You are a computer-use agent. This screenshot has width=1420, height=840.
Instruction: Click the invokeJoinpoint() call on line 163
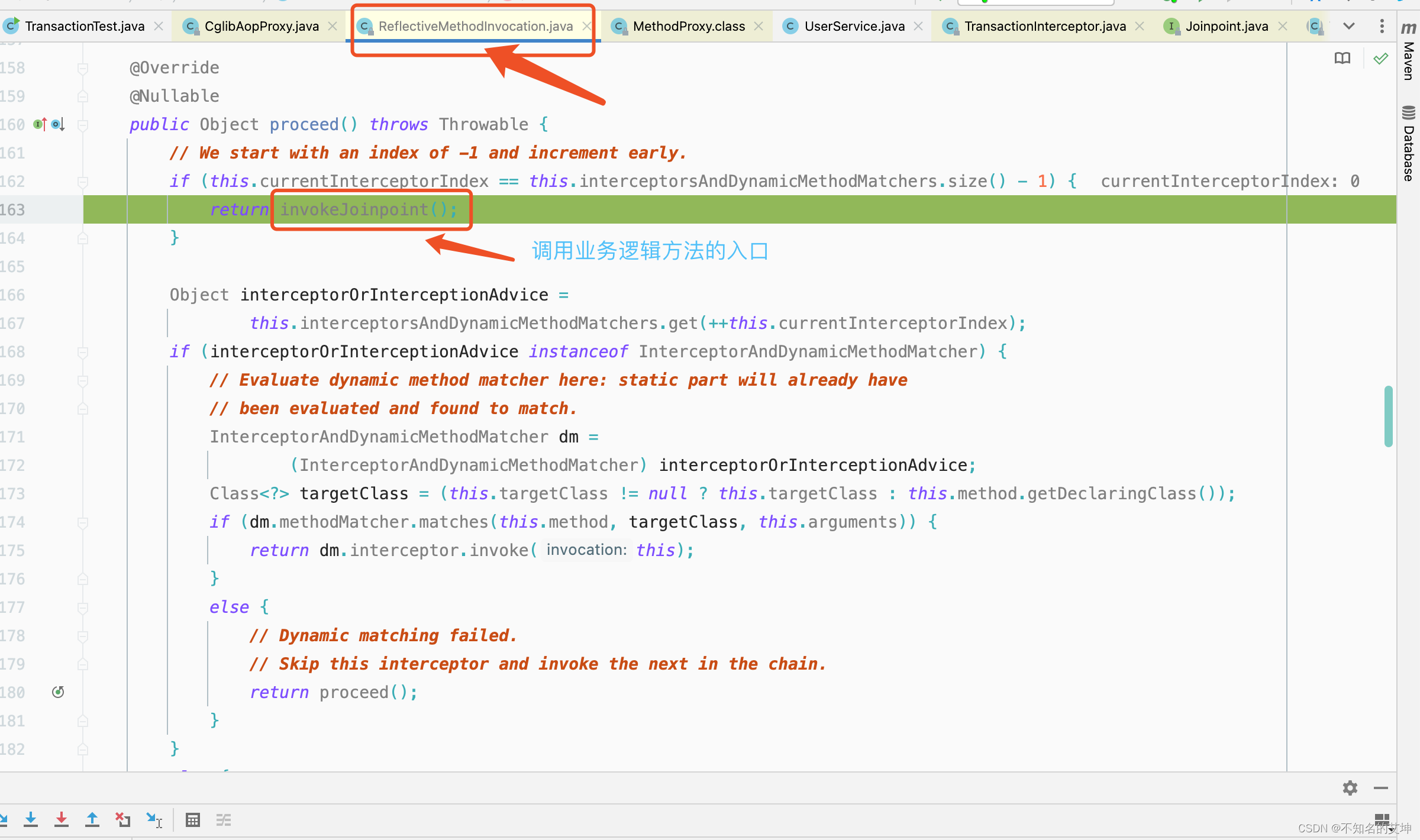click(368, 209)
